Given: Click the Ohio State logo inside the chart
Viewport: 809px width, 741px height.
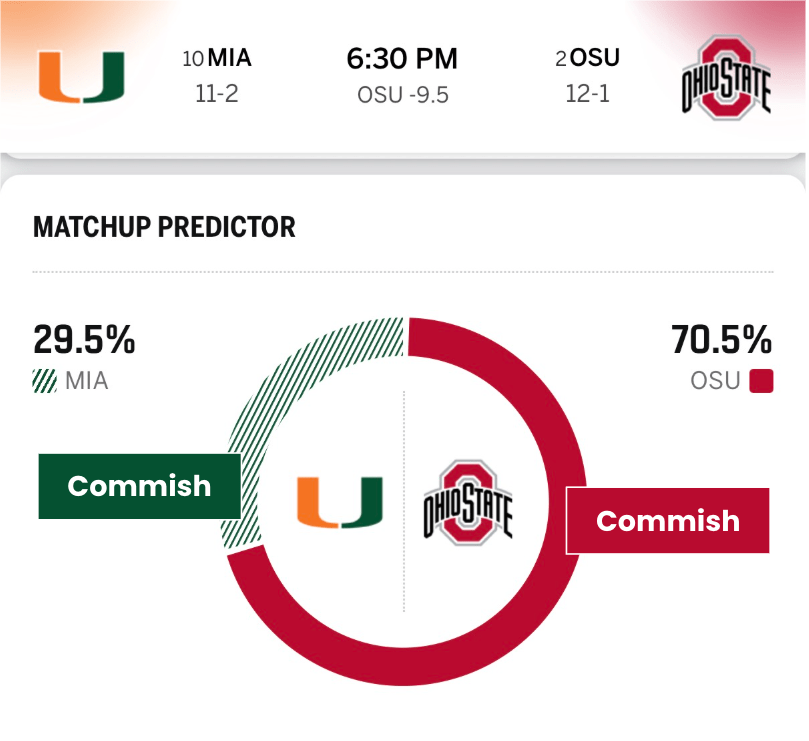Looking at the screenshot, I should (468, 503).
